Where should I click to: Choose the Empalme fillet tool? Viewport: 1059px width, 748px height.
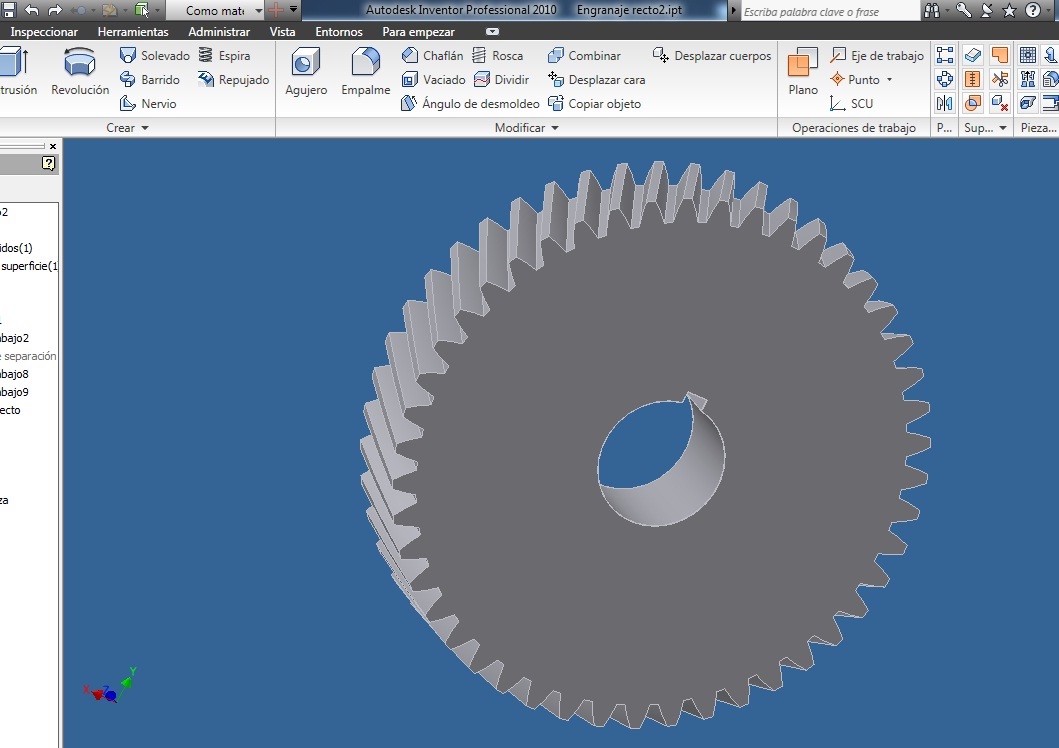click(365, 72)
